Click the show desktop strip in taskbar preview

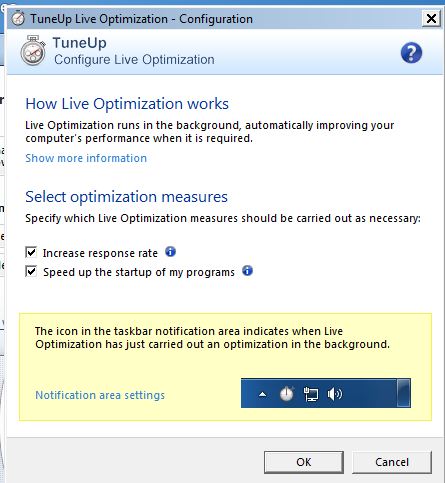[403, 393]
